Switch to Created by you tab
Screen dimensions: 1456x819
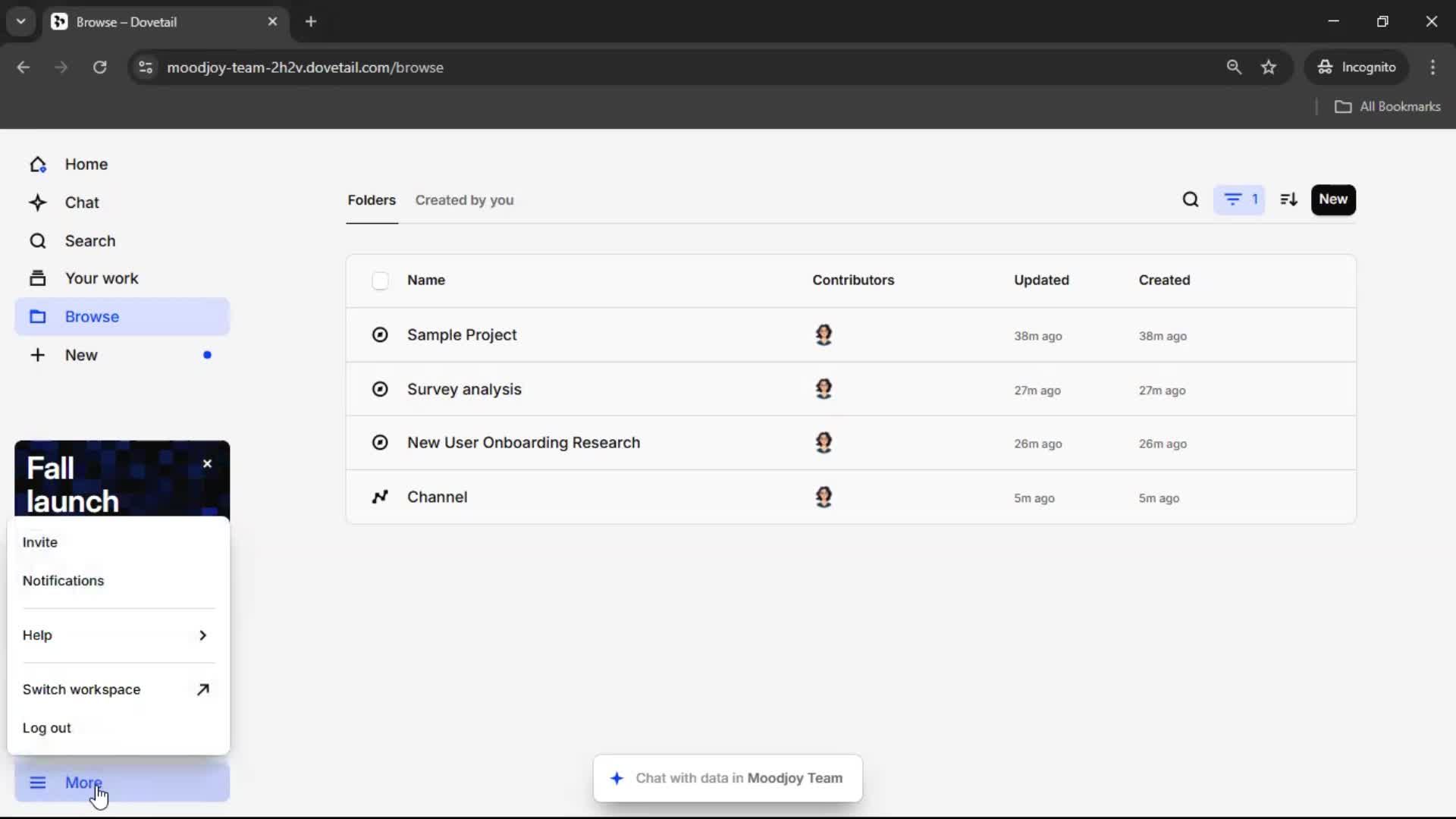(464, 200)
